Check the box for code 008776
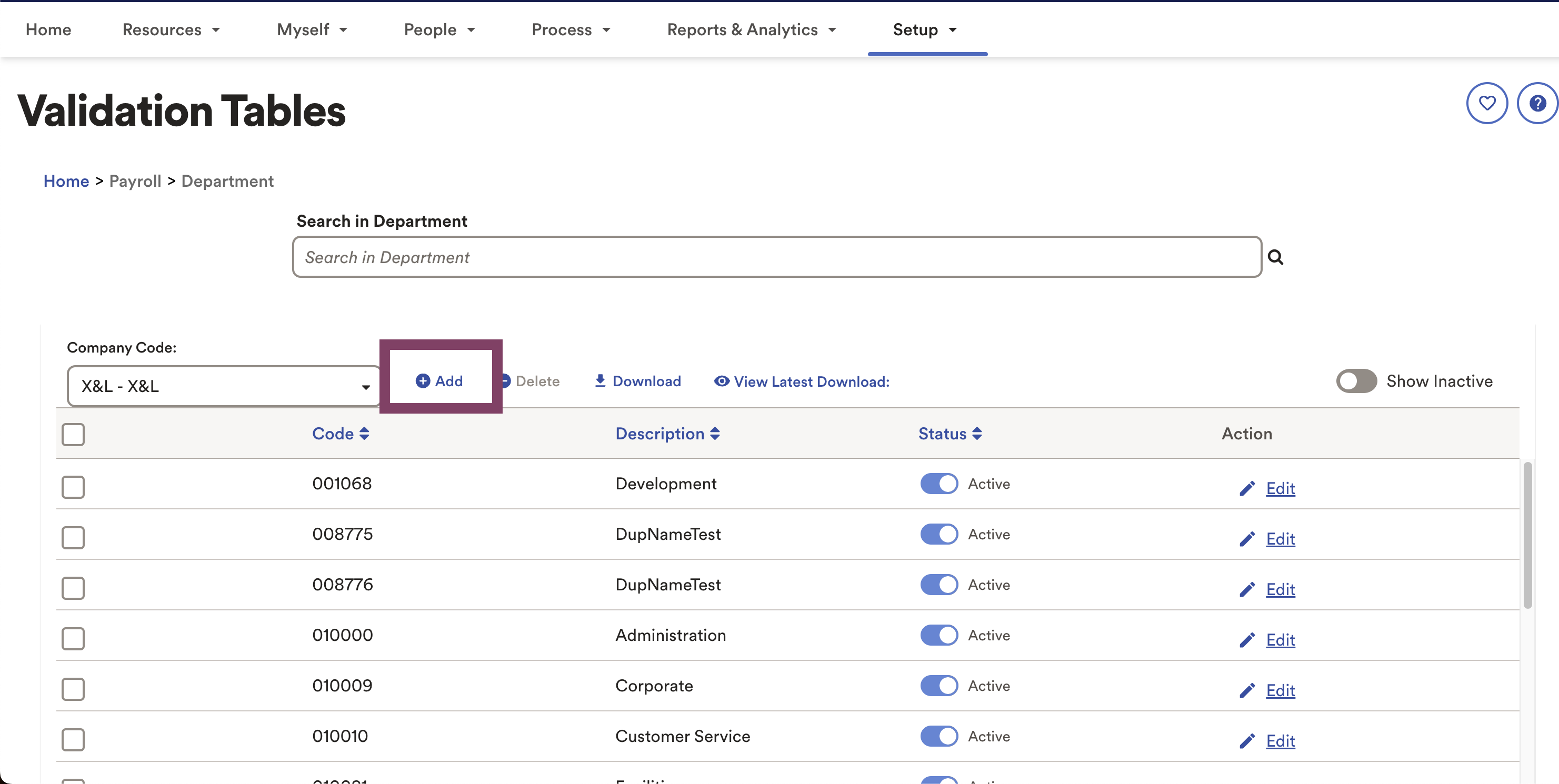 (73, 588)
